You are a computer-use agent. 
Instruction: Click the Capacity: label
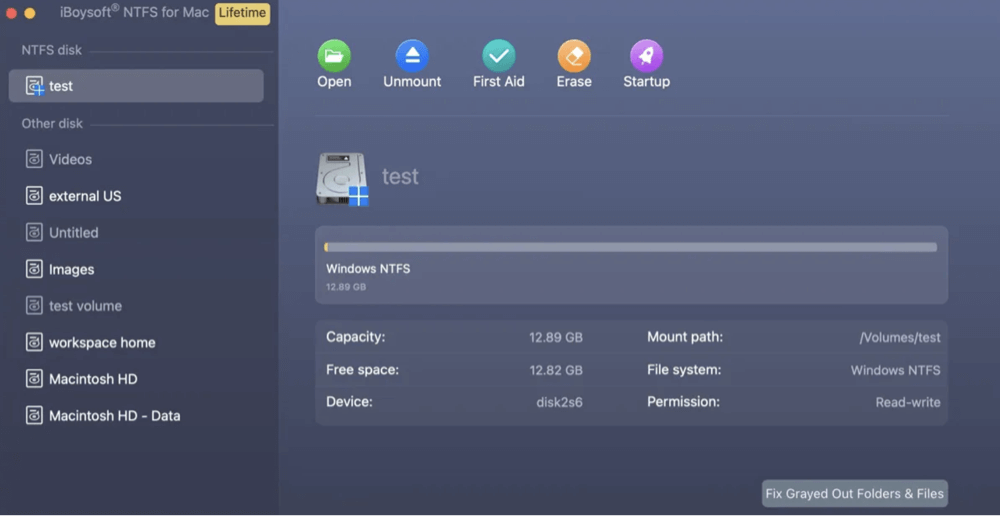tap(356, 337)
